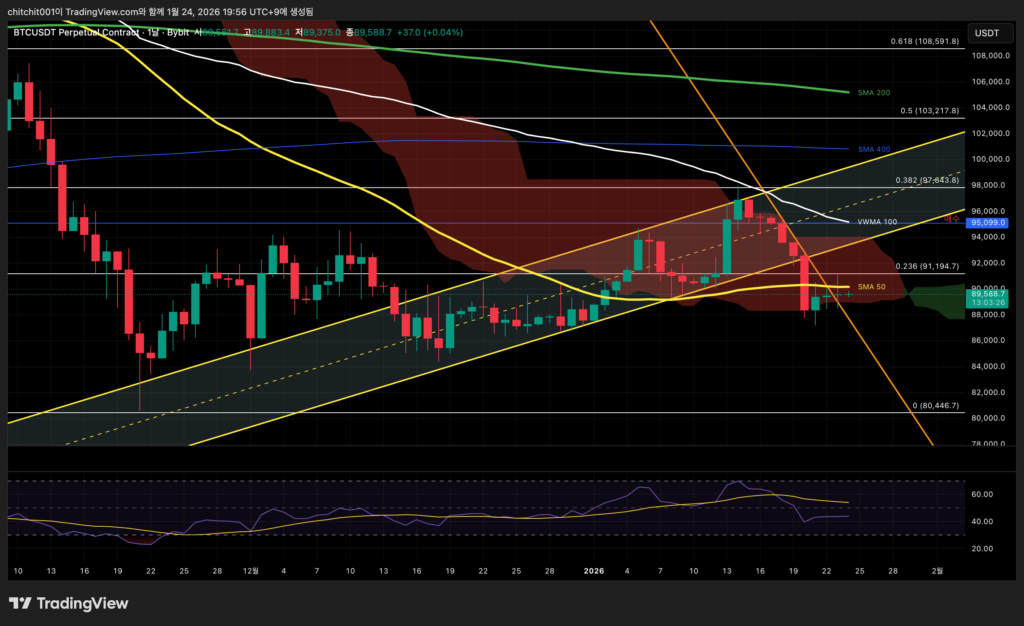Click the 60.00 level on RSI scale
Image resolution: width=1024 pixels, height=626 pixels.
tap(981, 494)
